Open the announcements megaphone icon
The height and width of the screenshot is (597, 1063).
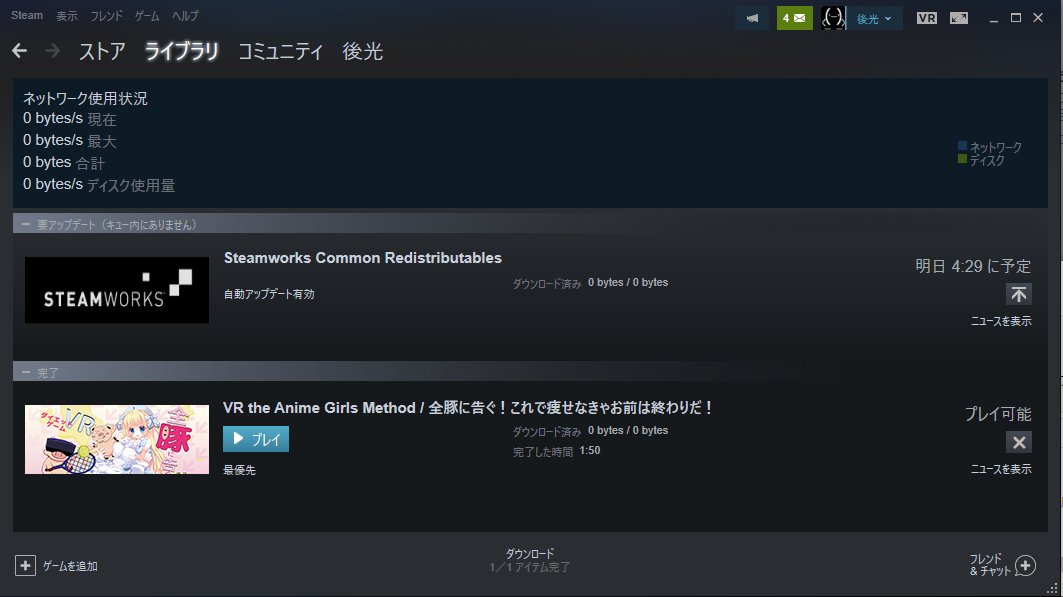[x=753, y=18]
